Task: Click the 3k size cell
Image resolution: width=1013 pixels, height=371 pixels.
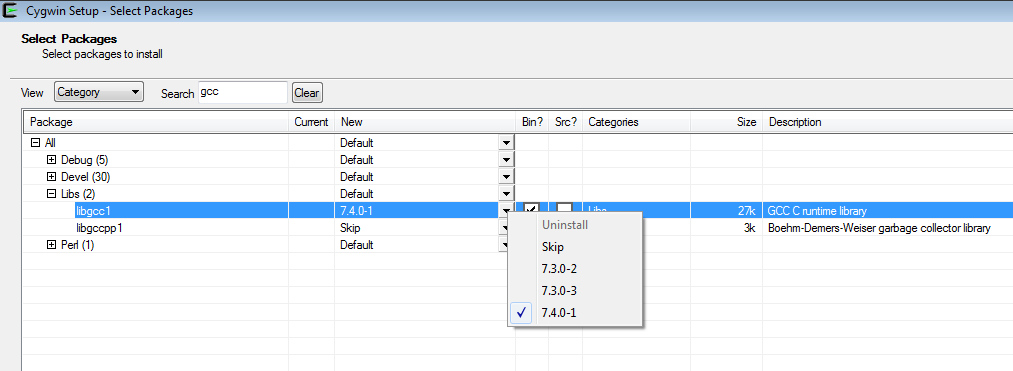Action: click(x=750, y=228)
